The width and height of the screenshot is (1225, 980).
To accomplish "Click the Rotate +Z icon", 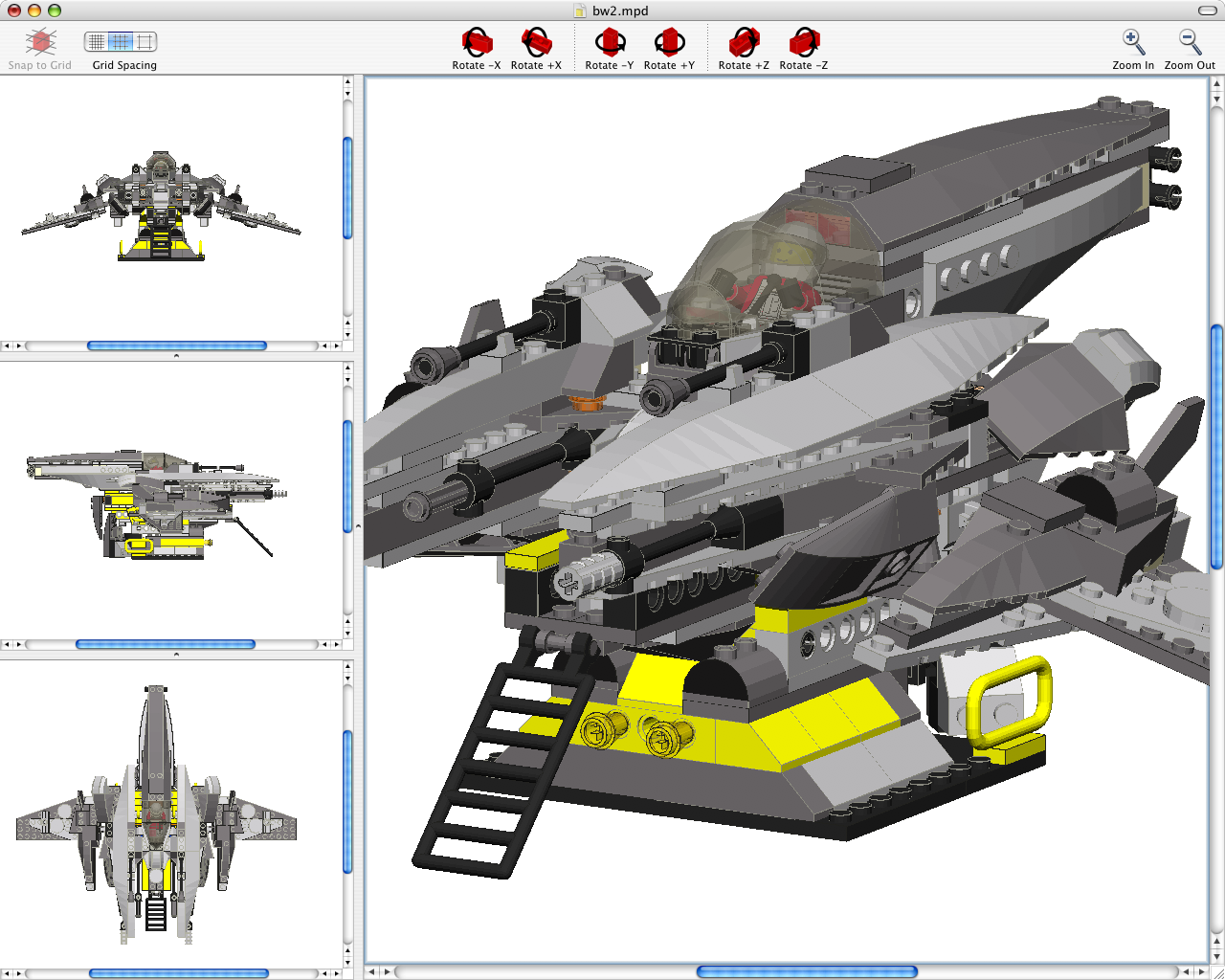I will pyautogui.click(x=744, y=43).
